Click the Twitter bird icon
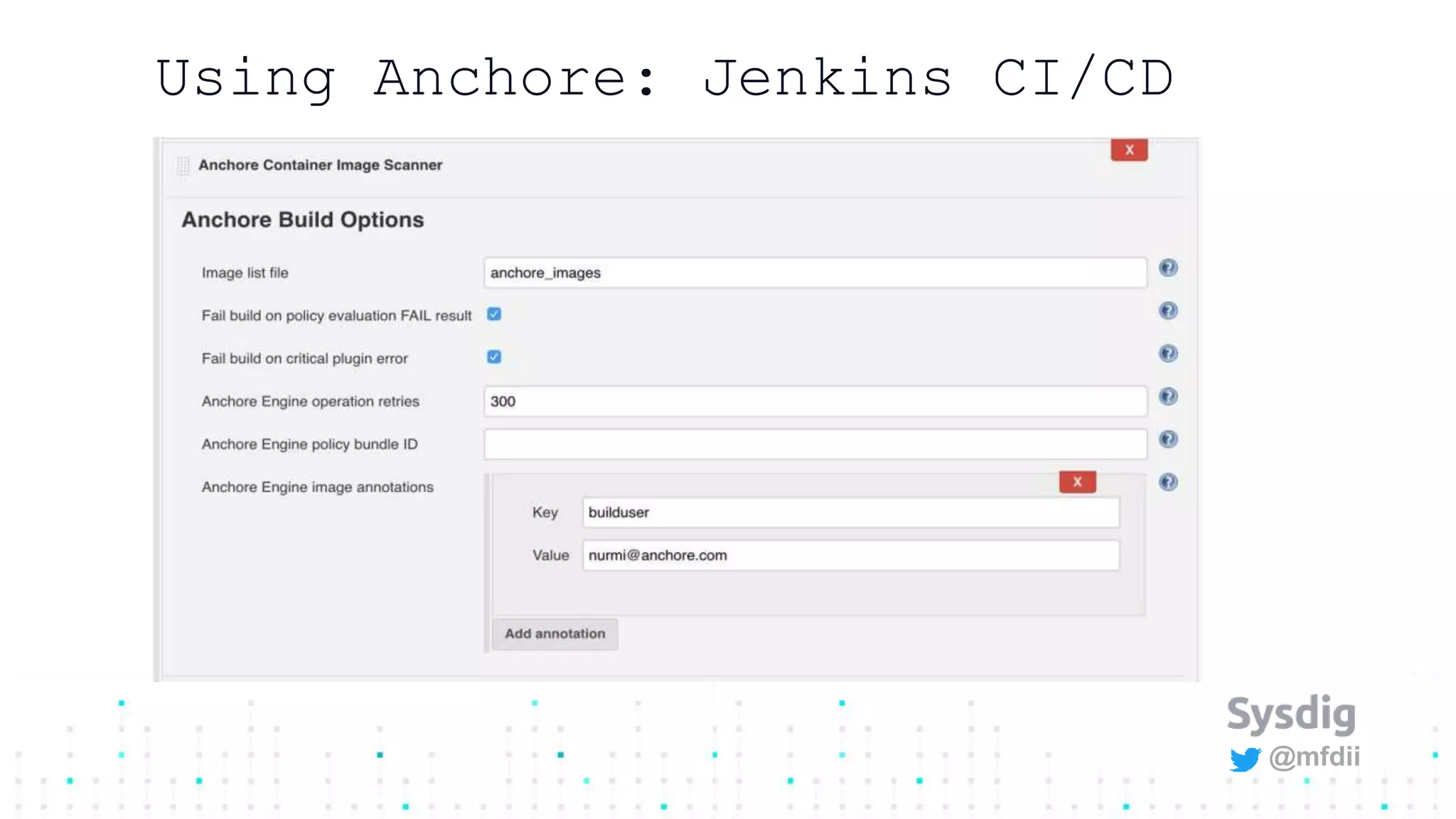Viewport: 1456px width, 819px height. 1245,759
